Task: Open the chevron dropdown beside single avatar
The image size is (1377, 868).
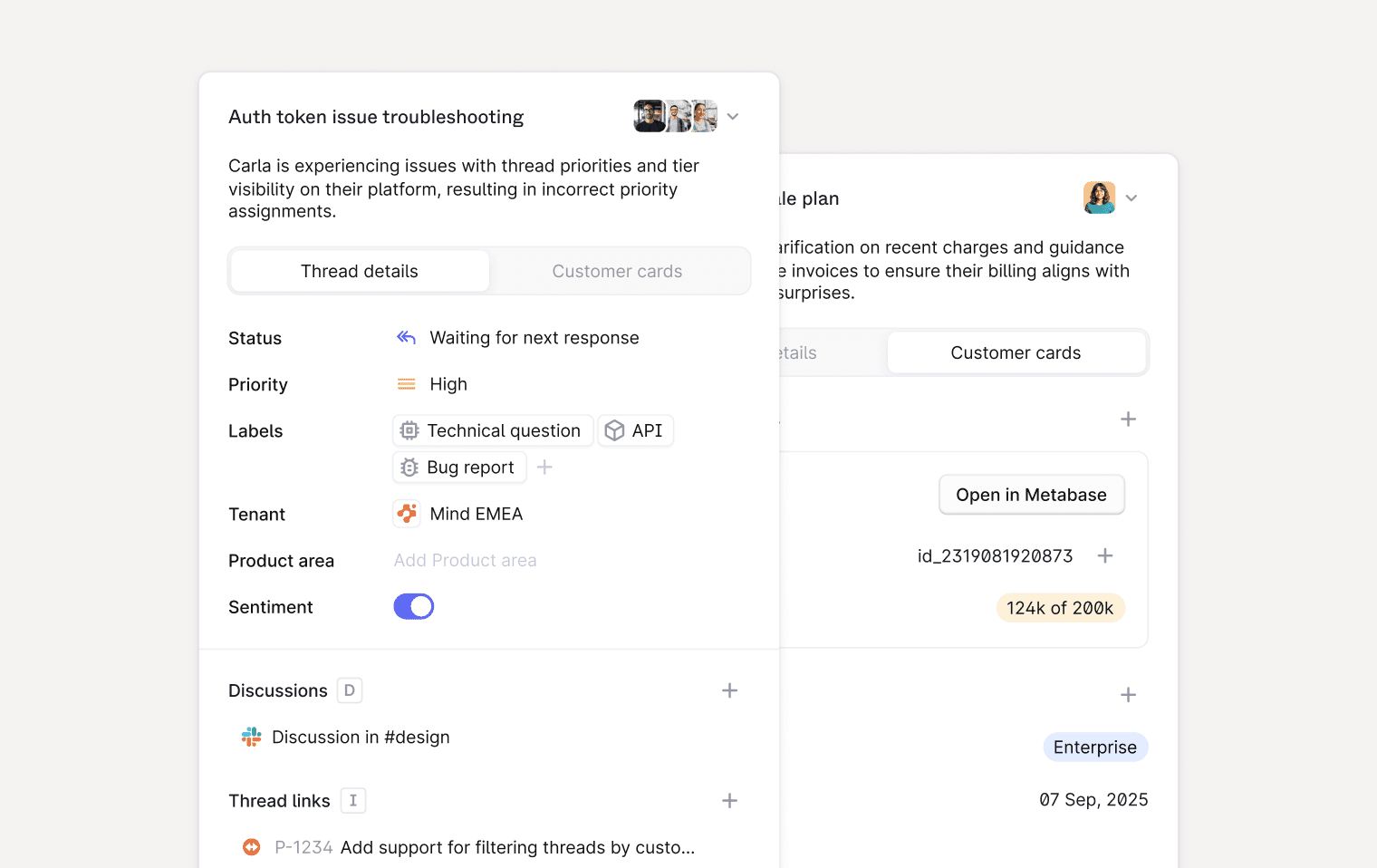Action: 1131,198
